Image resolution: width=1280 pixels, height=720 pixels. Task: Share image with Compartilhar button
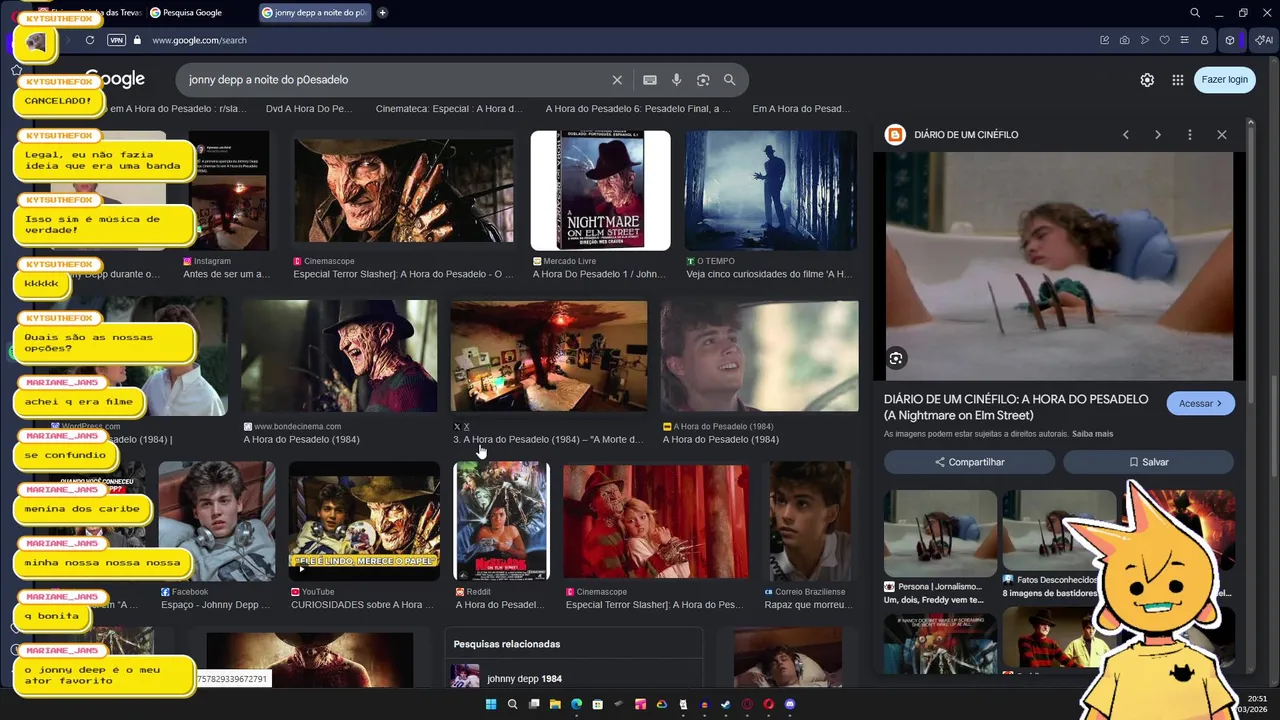tap(969, 462)
